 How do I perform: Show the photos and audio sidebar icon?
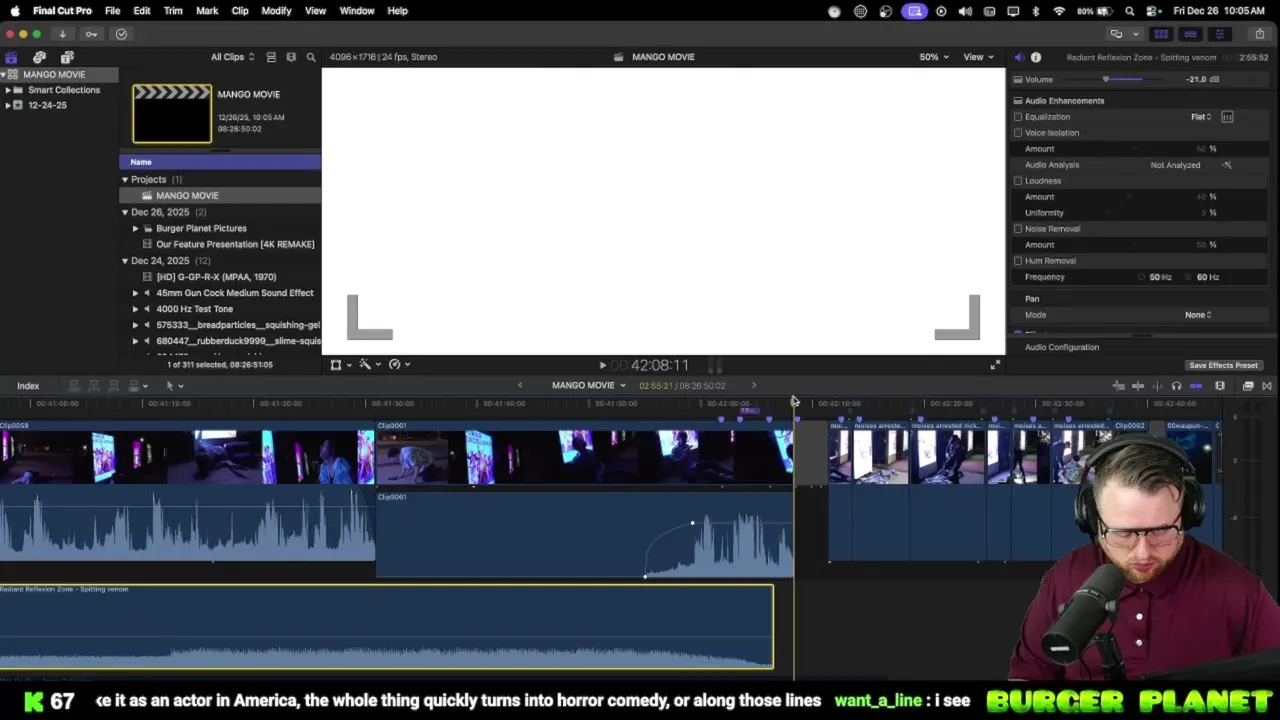(39, 57)
